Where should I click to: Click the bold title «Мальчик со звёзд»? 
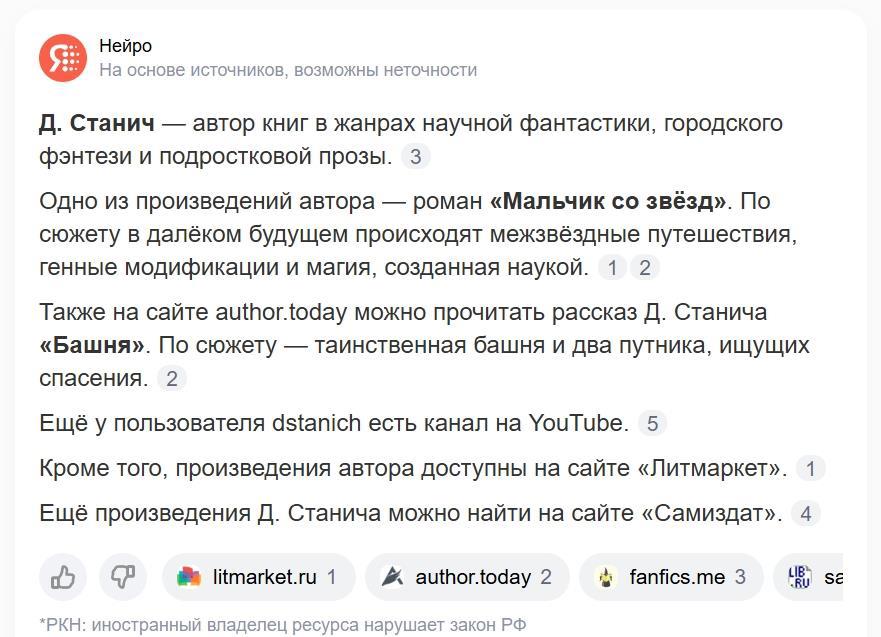(x=608, y=201)
